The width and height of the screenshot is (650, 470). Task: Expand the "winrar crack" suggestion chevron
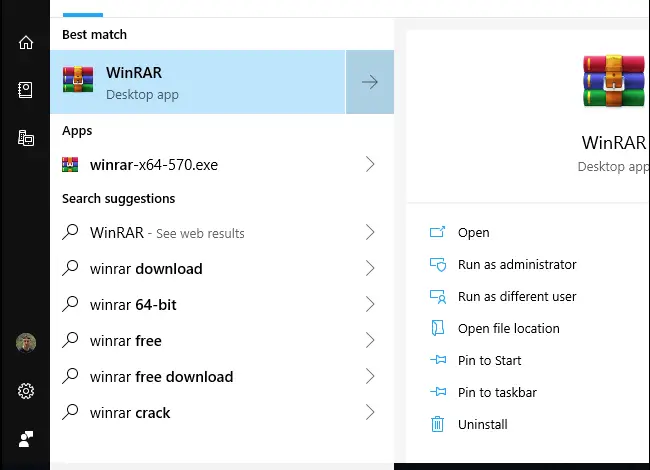click(x=369, y=413)
